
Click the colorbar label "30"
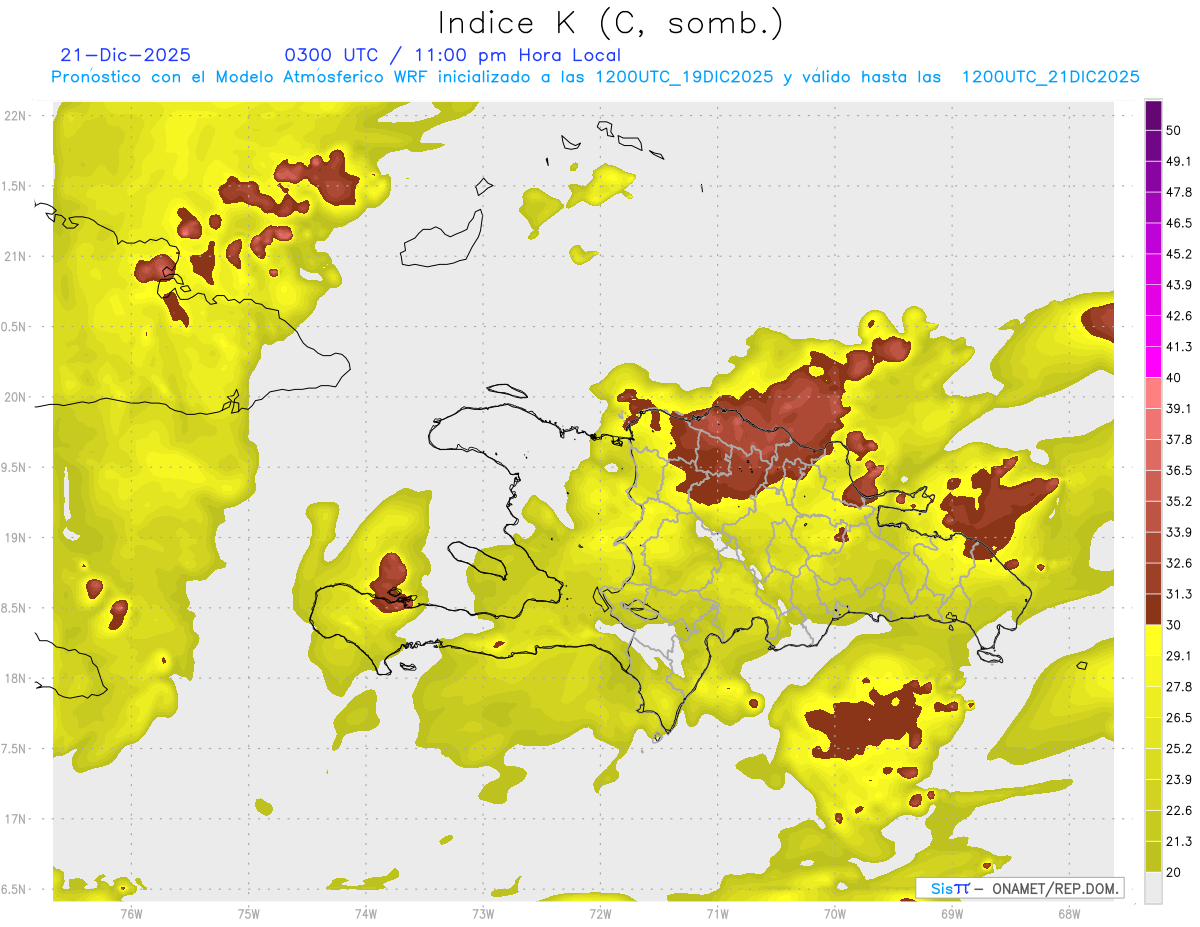[x=1174, y=625]
